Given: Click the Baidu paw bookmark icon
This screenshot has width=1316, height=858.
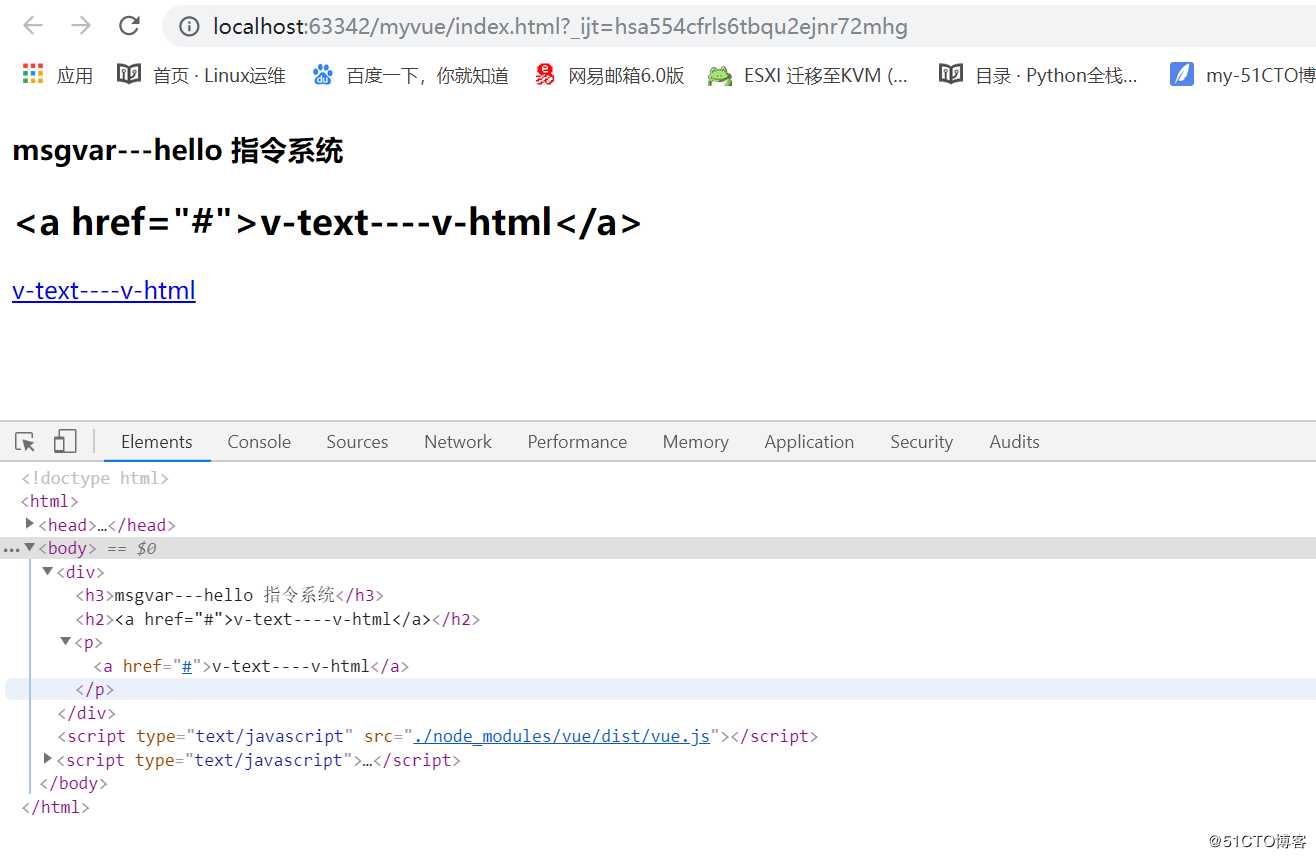Looking at the screenshot, I should click(322, 74).
